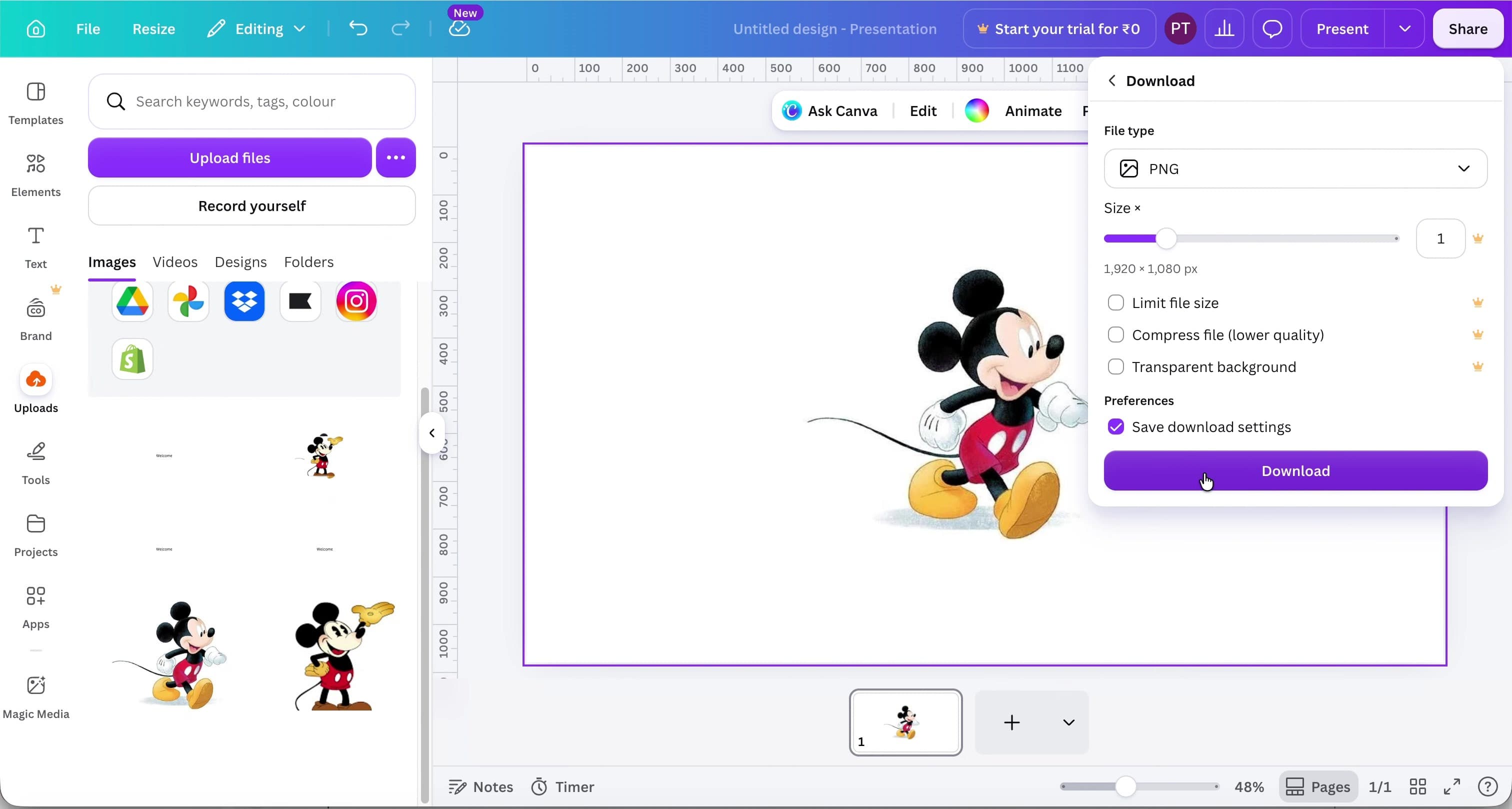Click the purple Download button
The width and height of the screenshot is (1512, 809).
(1295, 470)
